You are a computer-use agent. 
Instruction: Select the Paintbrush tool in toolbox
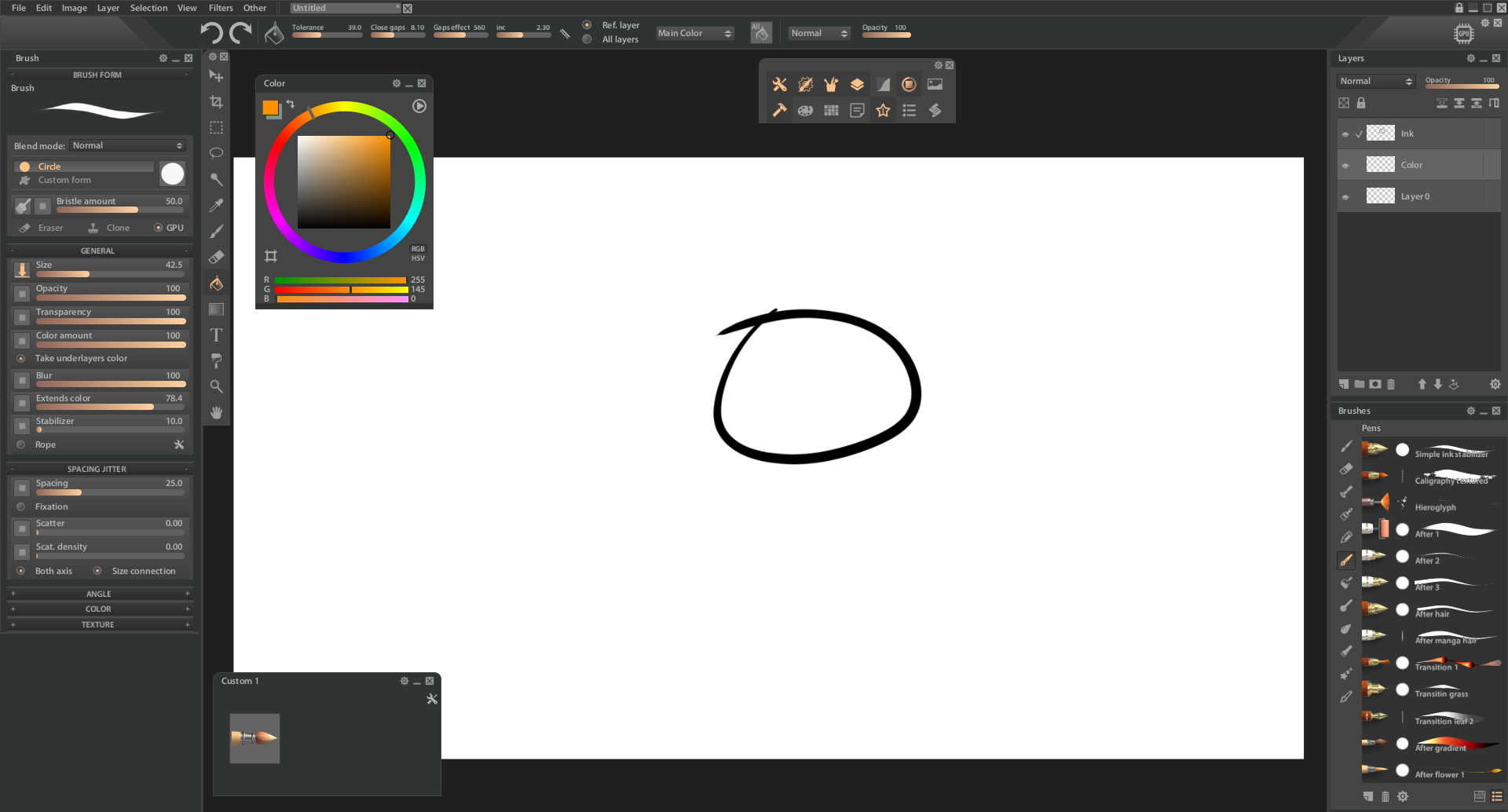(217, 231)
